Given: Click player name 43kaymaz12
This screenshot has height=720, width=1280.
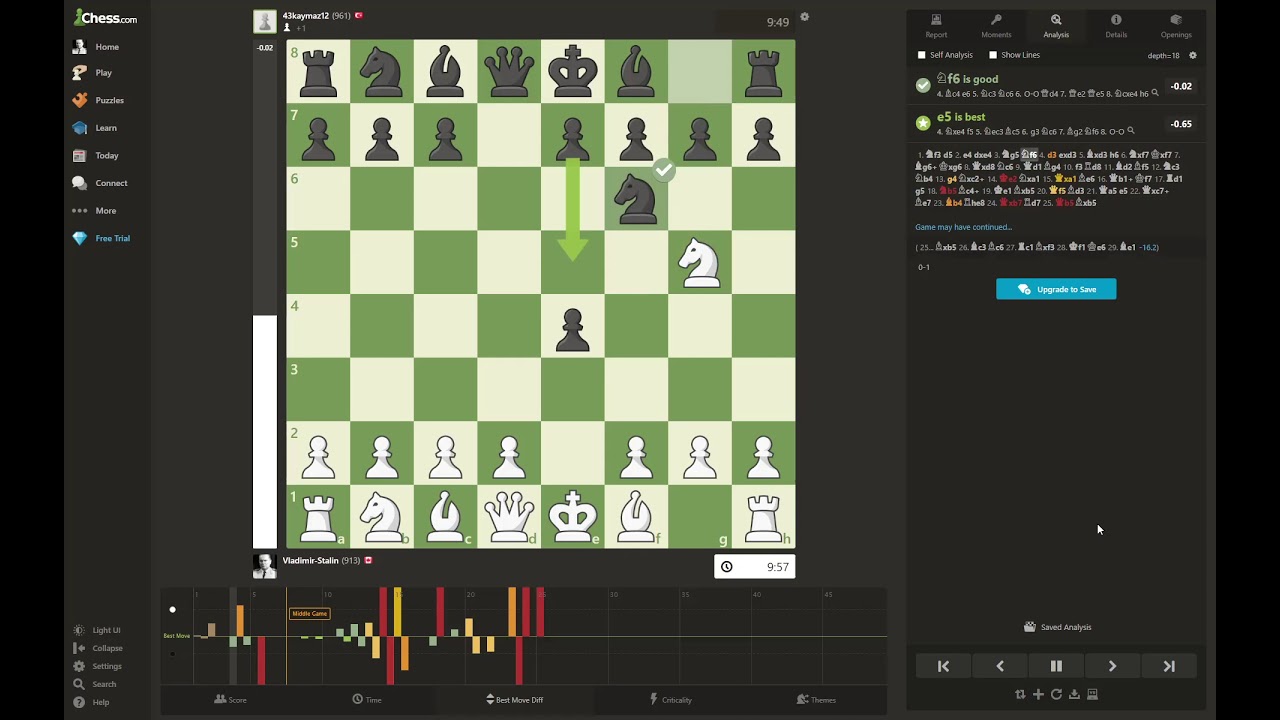Looking at the screenshot, I should pos(305,16).
